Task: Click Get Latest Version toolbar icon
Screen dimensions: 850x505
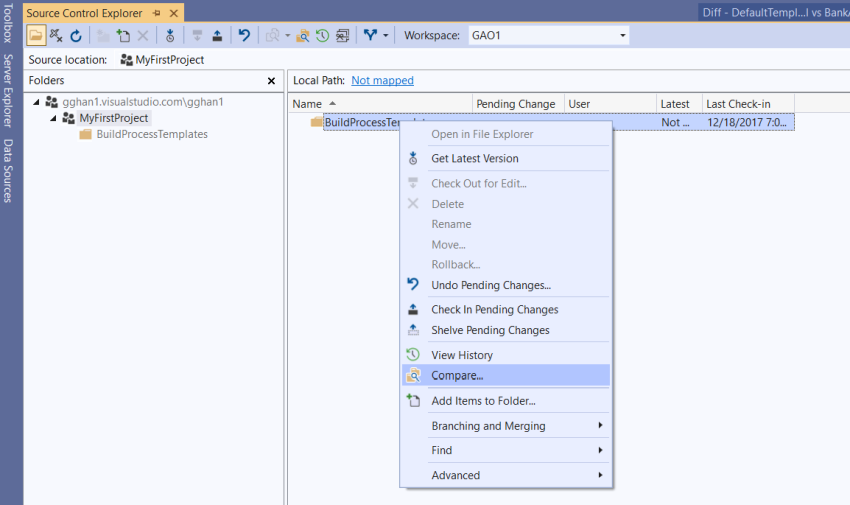Action: click(x=170, y=36)
